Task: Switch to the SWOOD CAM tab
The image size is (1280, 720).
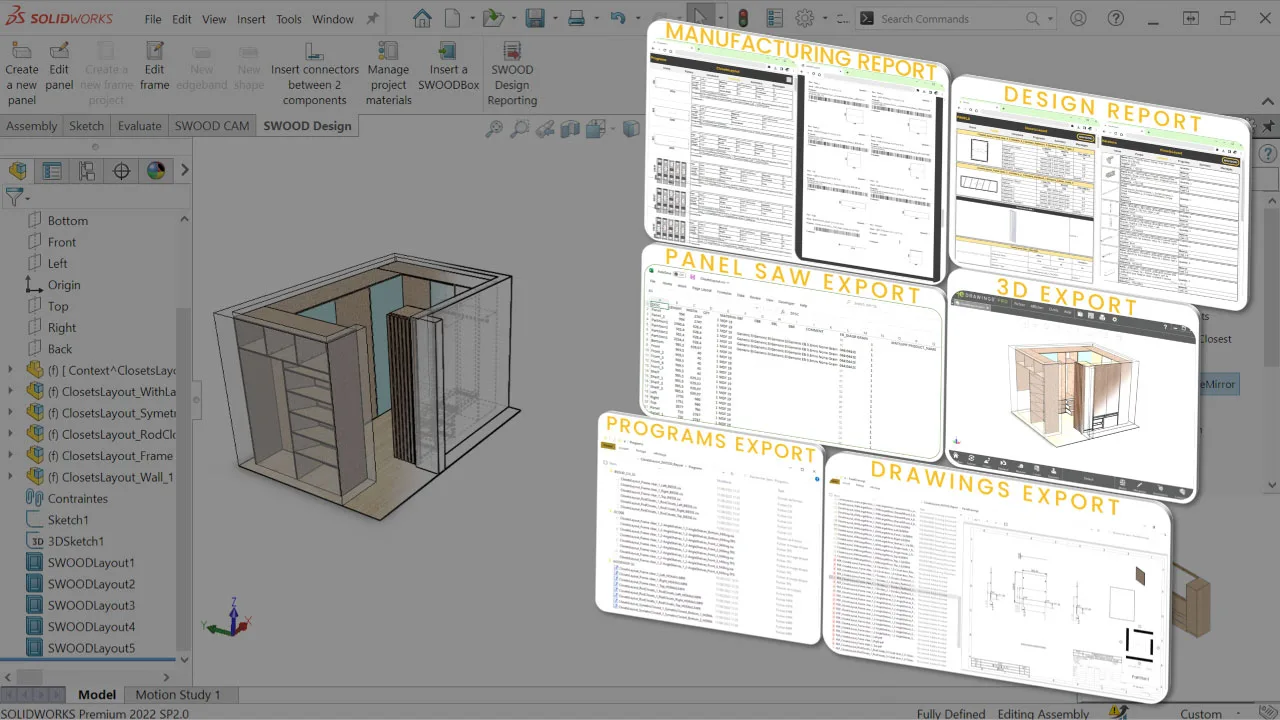Action: pyautogui.click(x=211, y=126)
